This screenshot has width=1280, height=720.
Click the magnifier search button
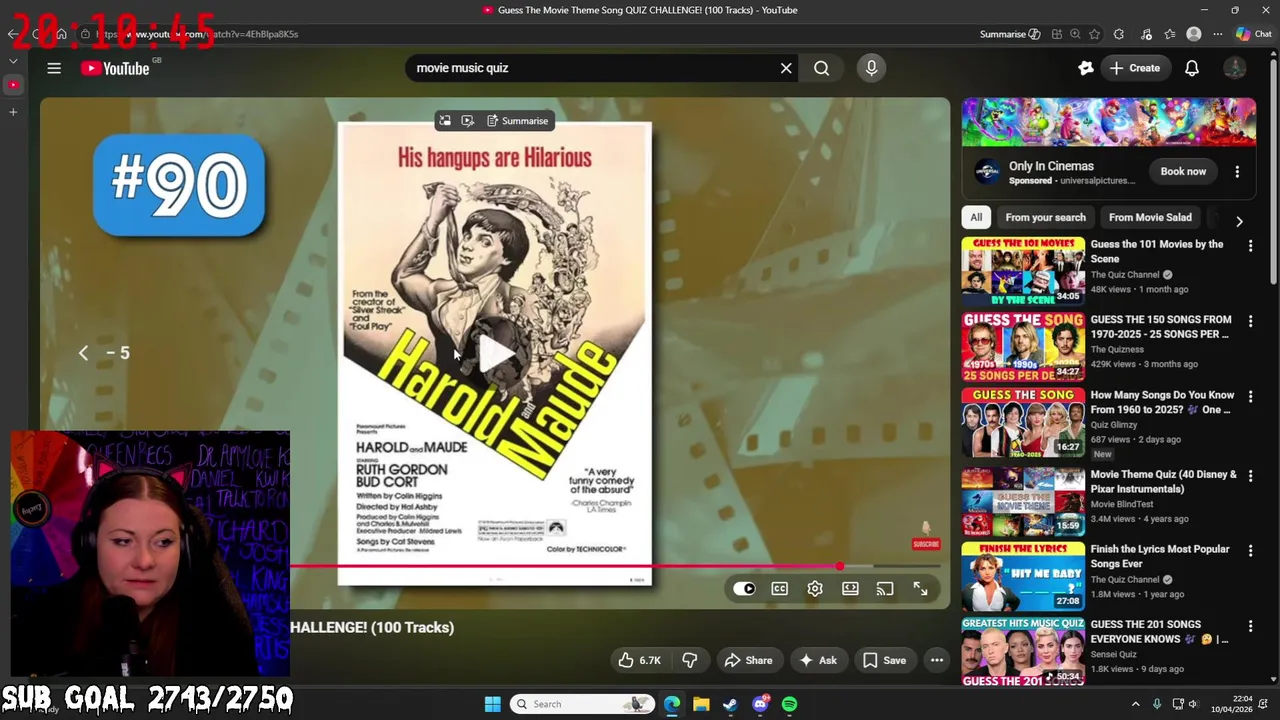pyautogui.click(x=821, y=68)
